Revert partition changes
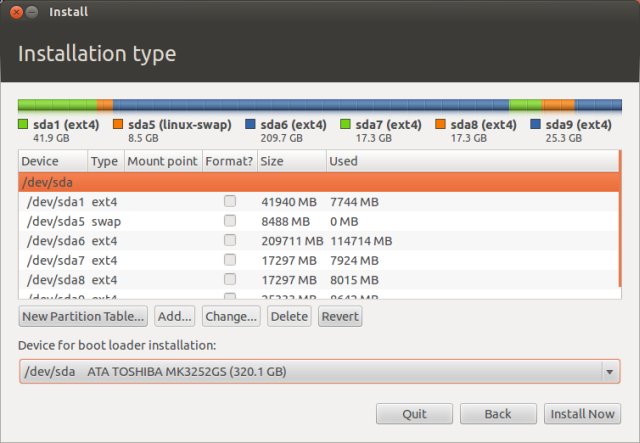640x443 pixels. click(x=340, y=316)
